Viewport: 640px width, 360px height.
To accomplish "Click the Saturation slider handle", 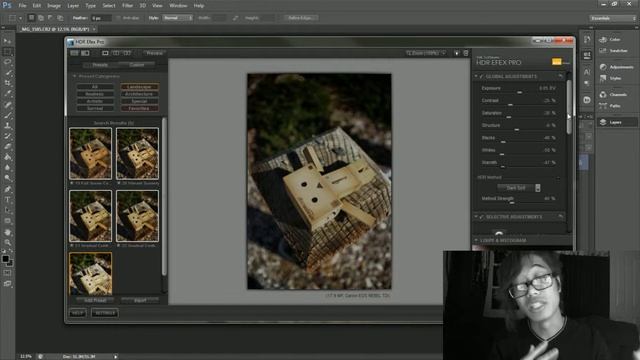I will pos(509,117).
